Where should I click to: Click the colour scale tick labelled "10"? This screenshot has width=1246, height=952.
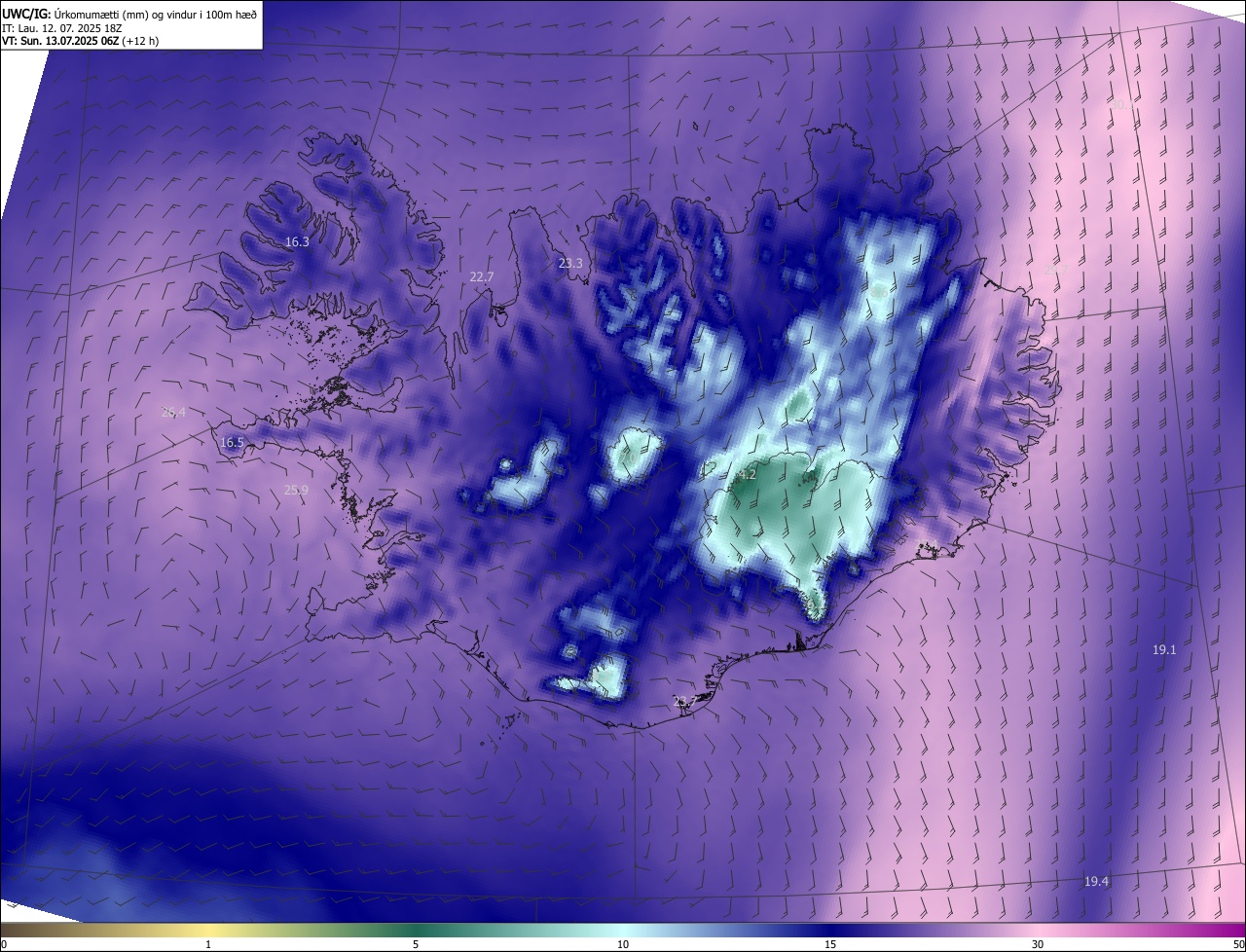click(x=623, y=944)
